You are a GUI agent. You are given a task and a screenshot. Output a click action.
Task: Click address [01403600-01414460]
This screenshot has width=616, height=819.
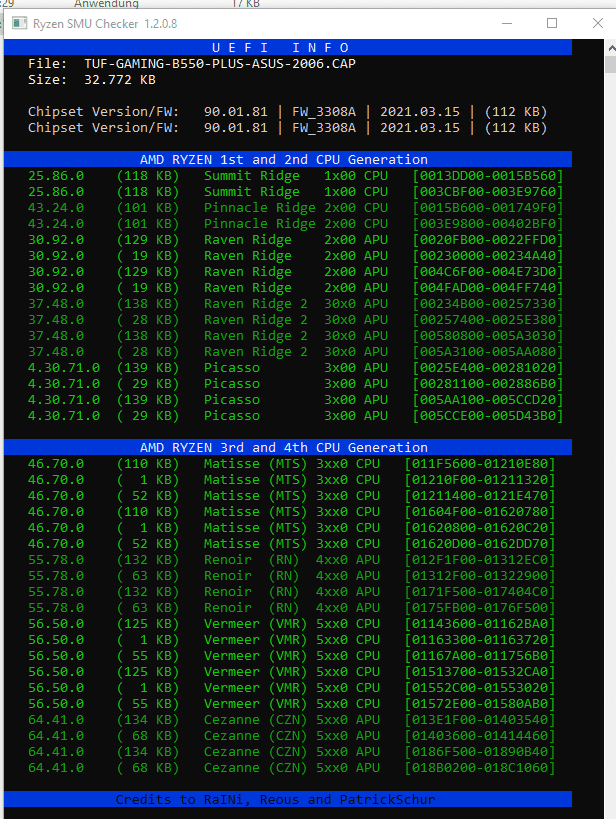coord(480,736)
